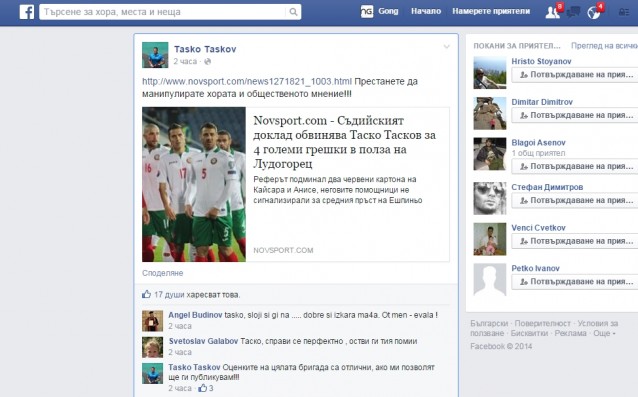Expand the post options chevron
This screenshot has width=638, height=397.
(446, 47)
